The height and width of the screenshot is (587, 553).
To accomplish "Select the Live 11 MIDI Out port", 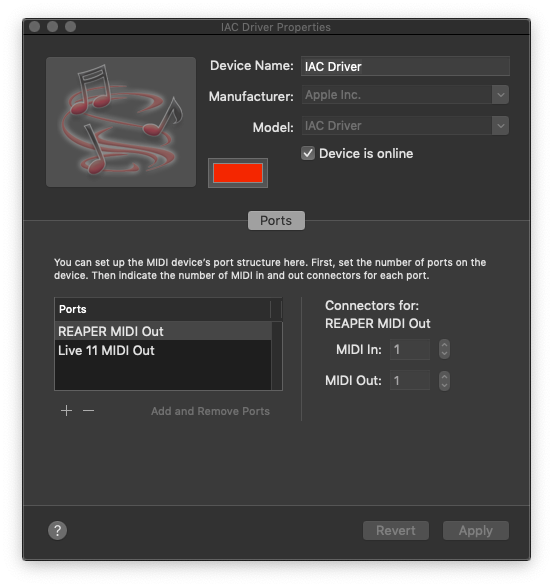I will point(163,350).
